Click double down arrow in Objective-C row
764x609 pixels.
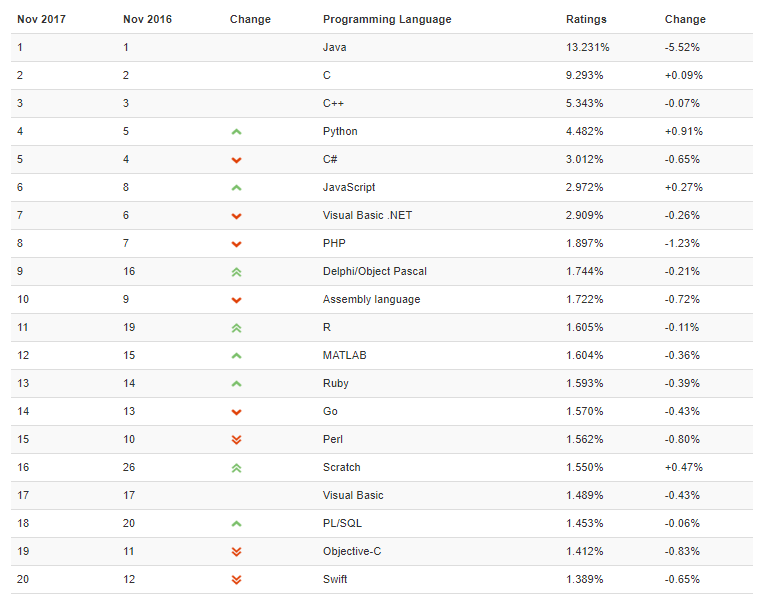pos(236,551)
